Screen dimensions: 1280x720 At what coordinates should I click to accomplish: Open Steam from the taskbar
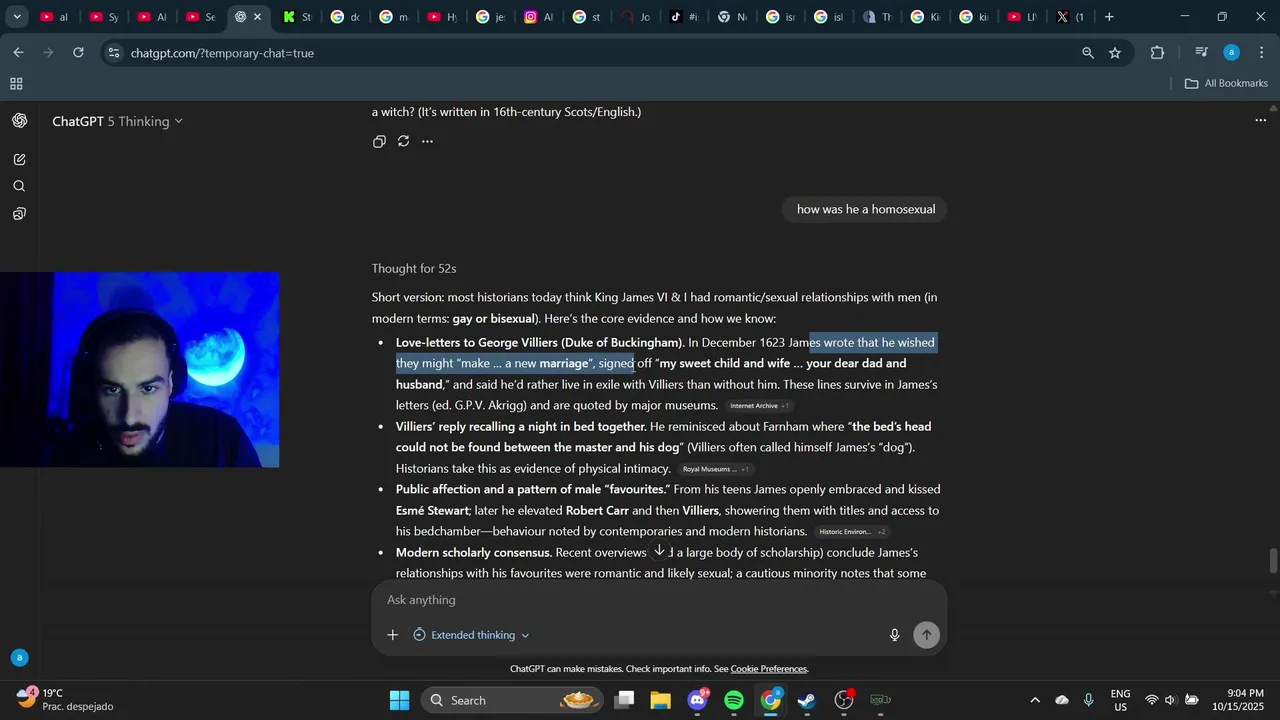(806, 700)
